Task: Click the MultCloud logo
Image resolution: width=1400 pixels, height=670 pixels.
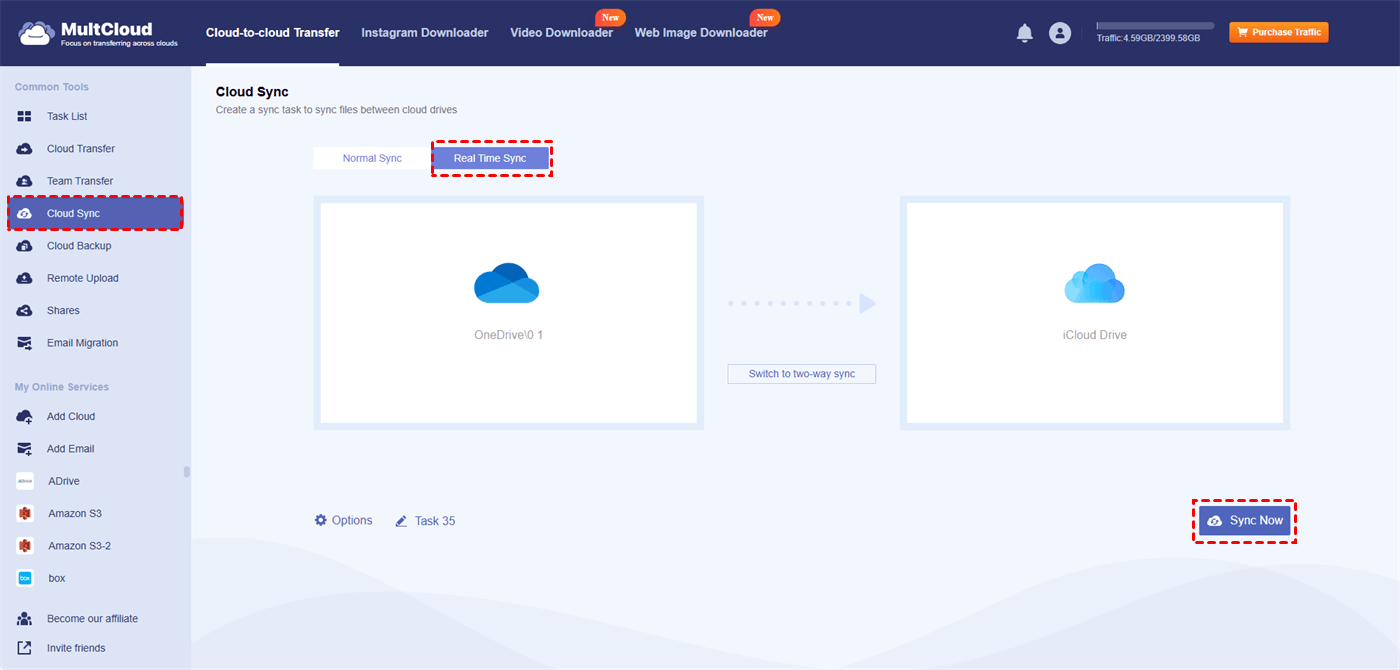Action: [x=97, y=33]
